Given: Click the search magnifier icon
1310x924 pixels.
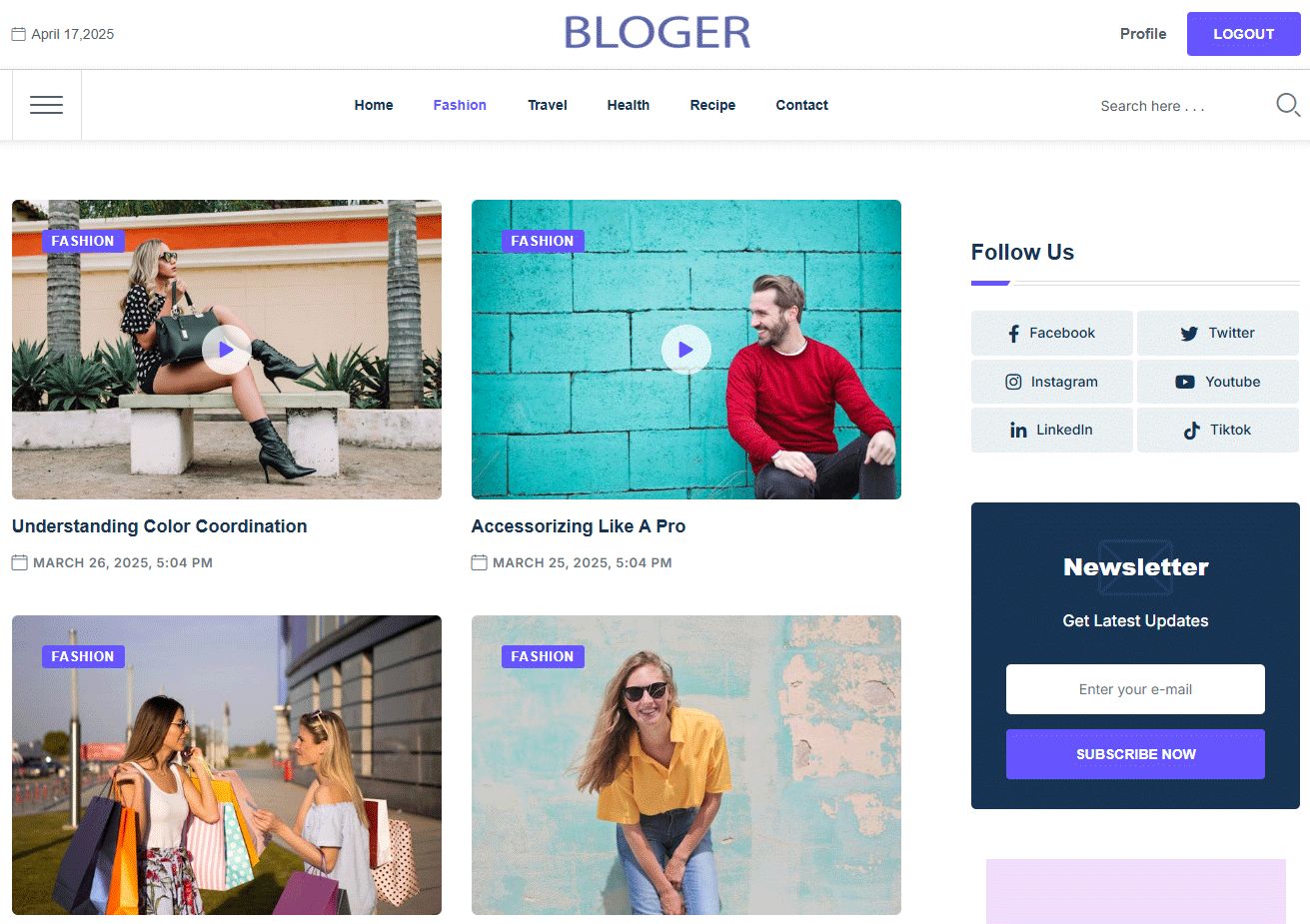Looking at the screenshot, I should [1287, 105].
